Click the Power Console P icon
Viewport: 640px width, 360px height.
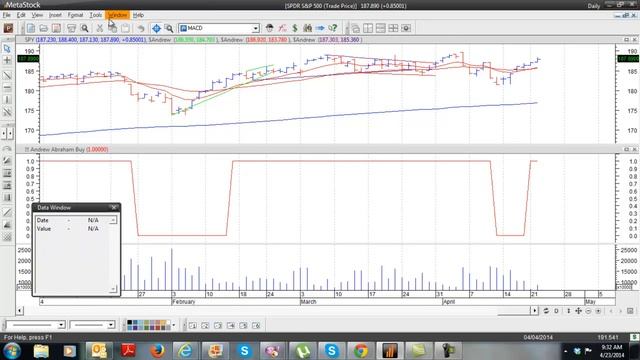[8, 28]
